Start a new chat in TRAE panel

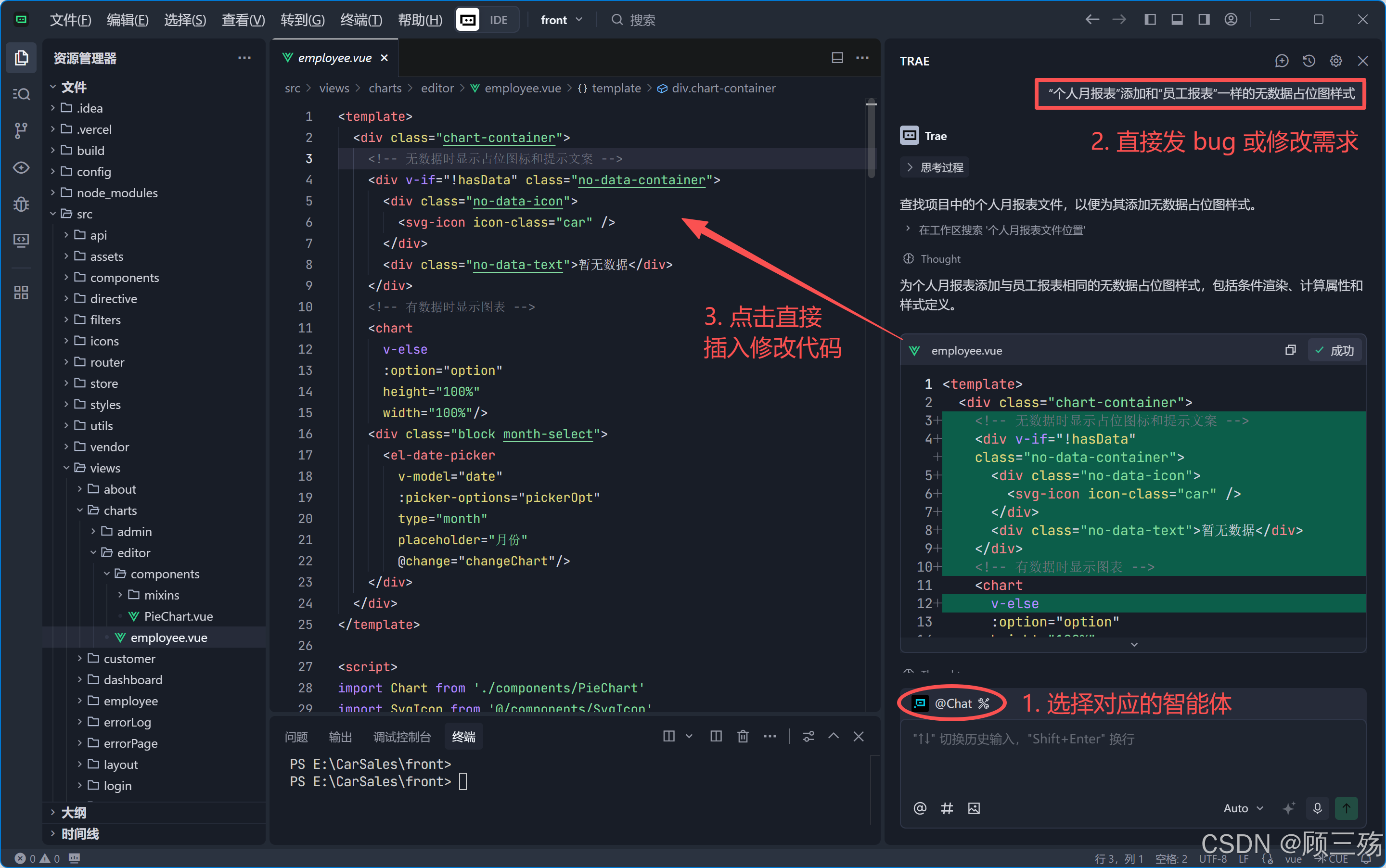click(x=1282, y=61)
